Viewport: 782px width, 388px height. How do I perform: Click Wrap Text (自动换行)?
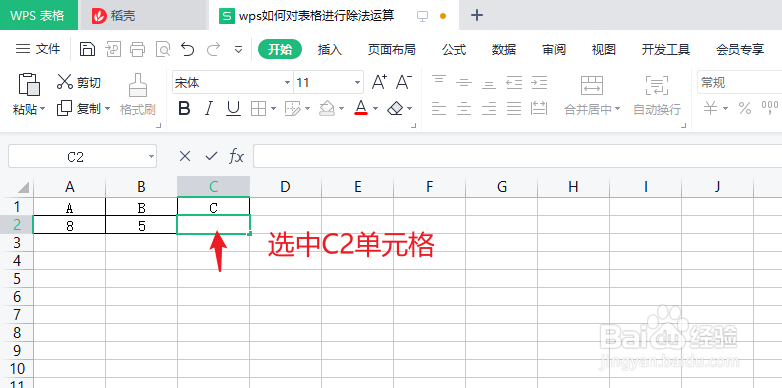(x=657, y=95)
